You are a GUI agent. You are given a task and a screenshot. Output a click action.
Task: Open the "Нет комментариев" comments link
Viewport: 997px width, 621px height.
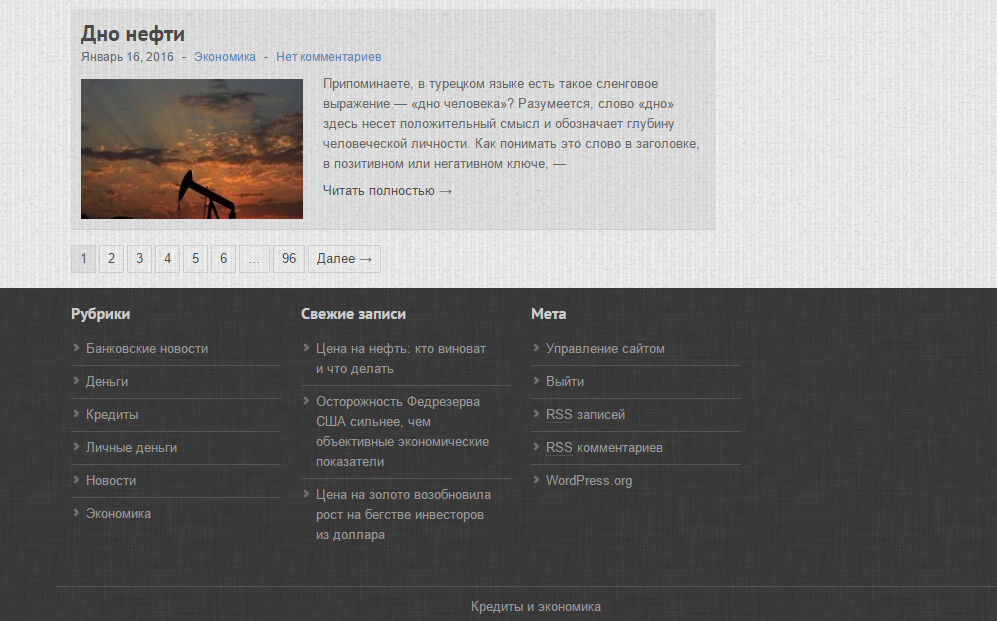tap(328, 57)
